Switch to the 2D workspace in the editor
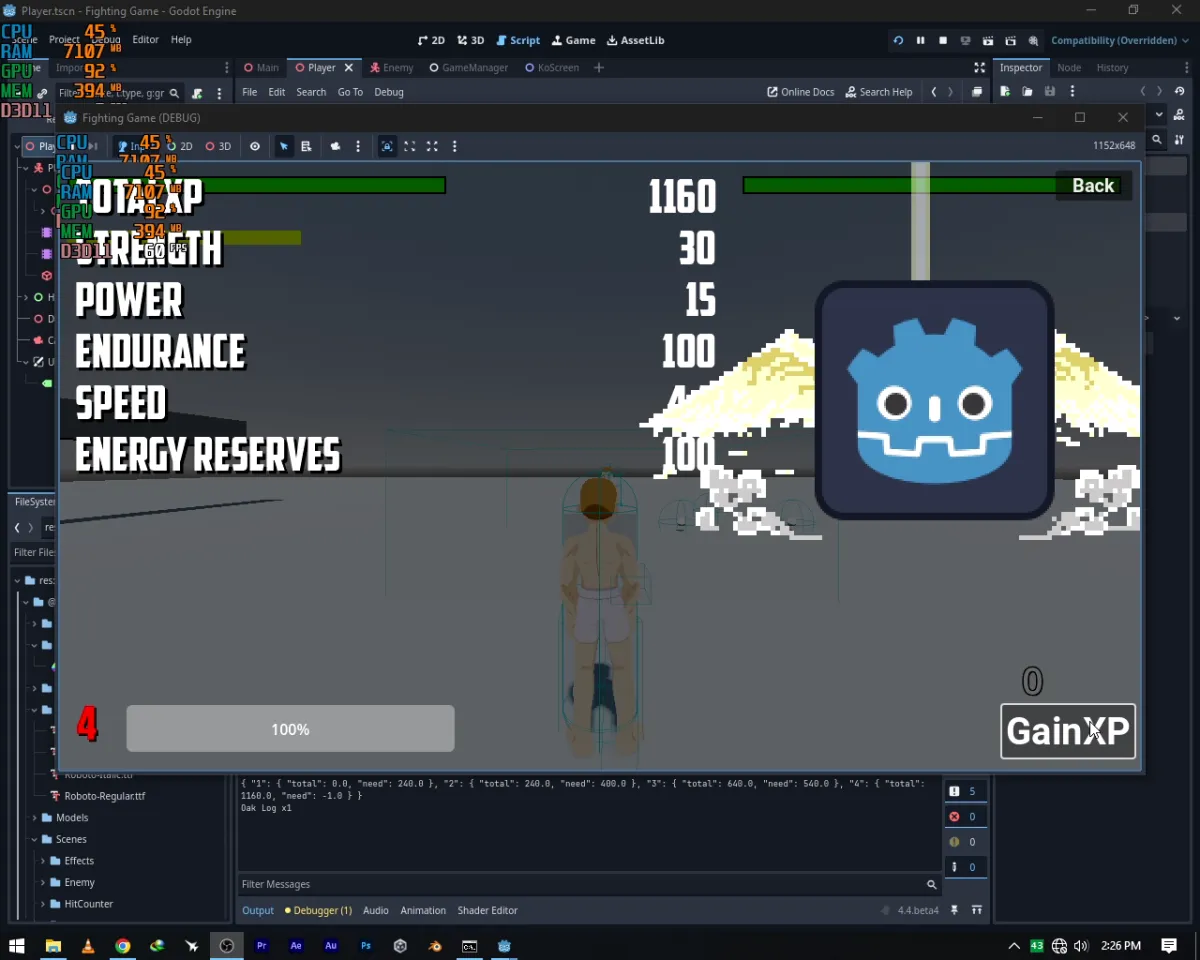This screenshot has height=960, width=1200. (x=431, y=40)
